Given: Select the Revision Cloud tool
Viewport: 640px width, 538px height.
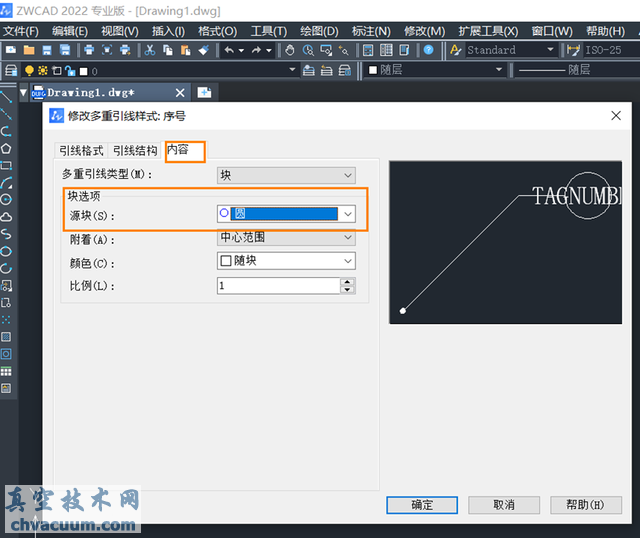Looking at the screenshot, I should tap(6, 217).
